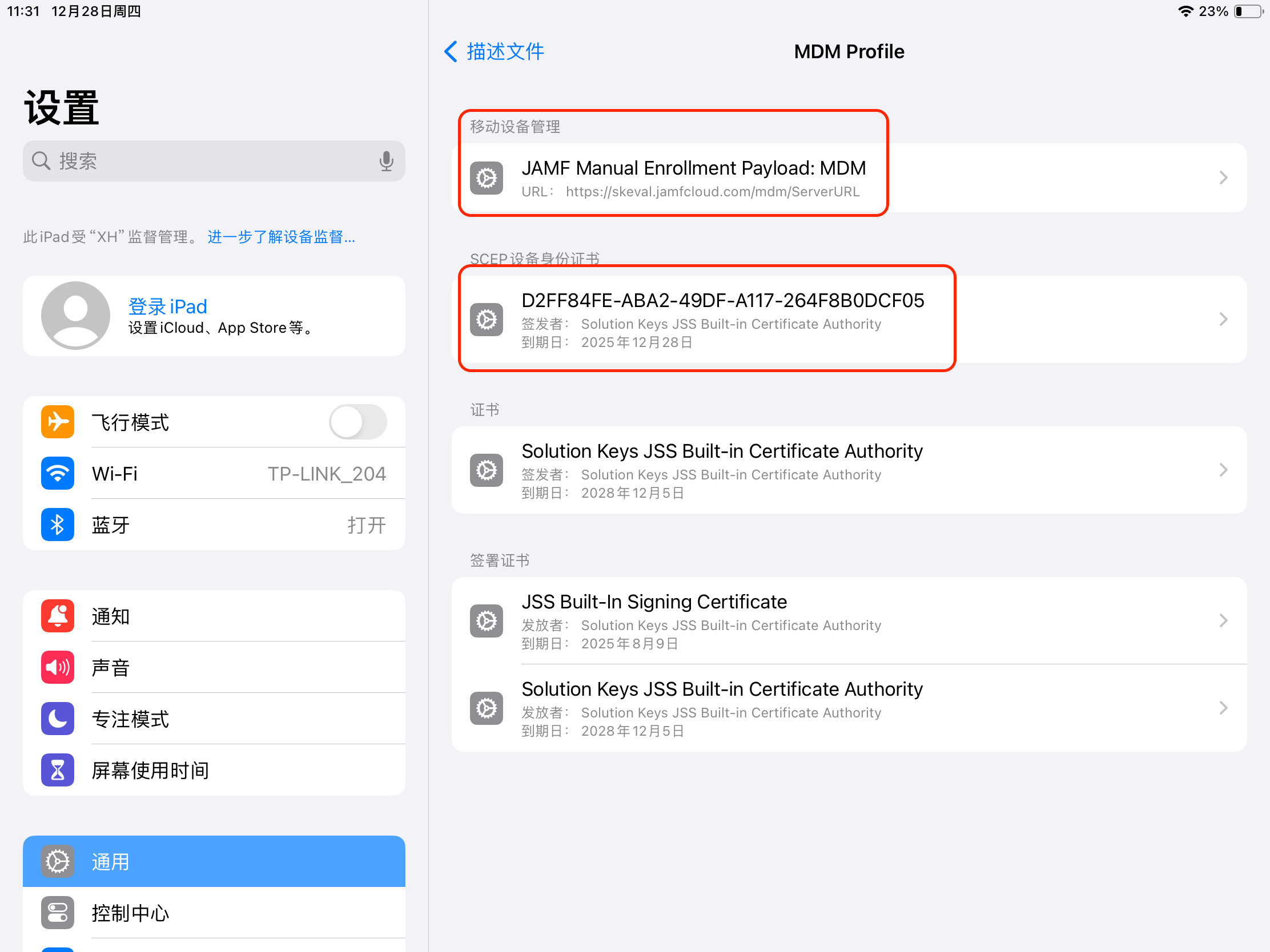Expand JAMF Manual Enrollment Payload chevron
The image size is (1270, 952).
[x=1224, y=178]
